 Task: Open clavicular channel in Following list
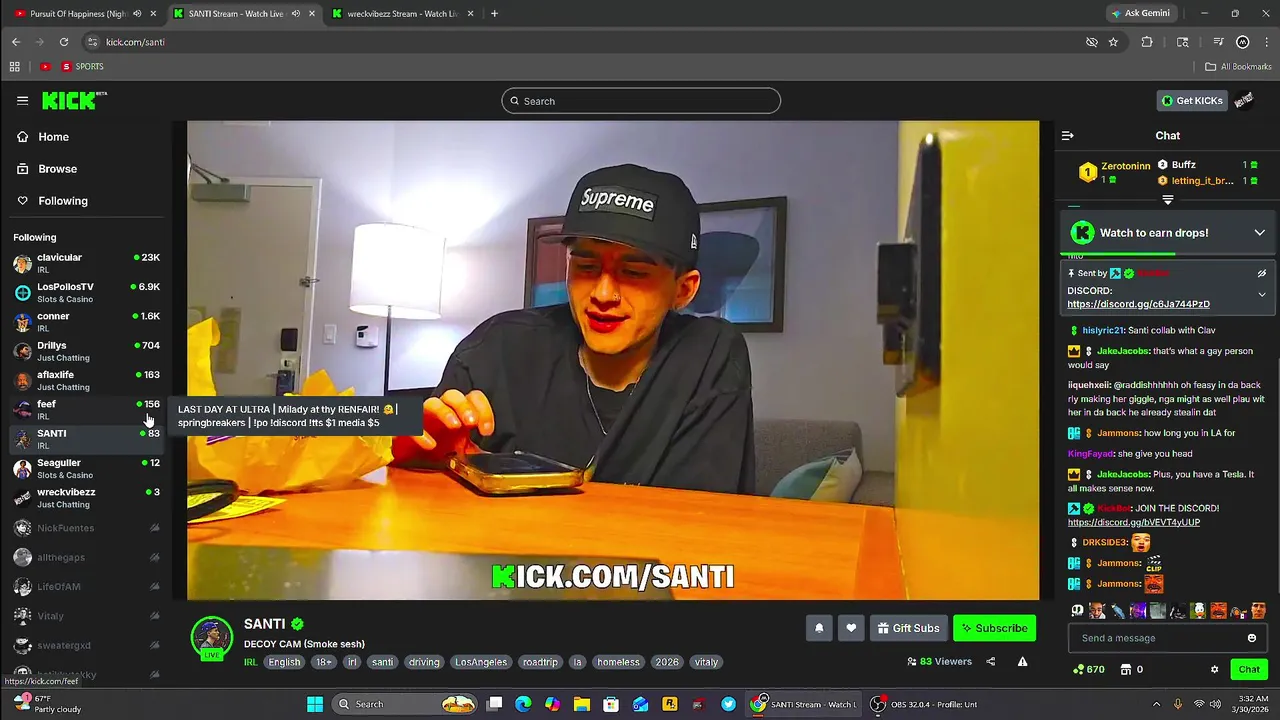pos(86,264)
